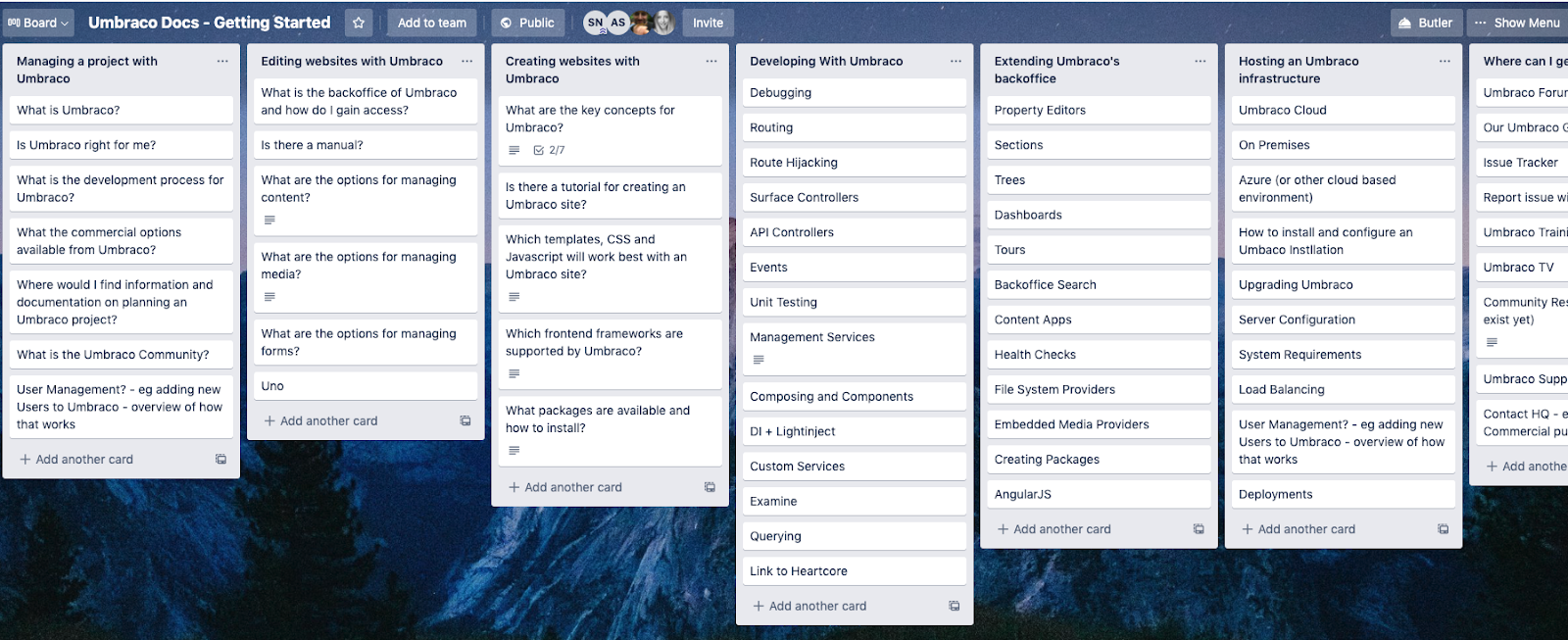Open the 'Unit Testing' card
The image size is (1568, 640).
coord(855,302)
